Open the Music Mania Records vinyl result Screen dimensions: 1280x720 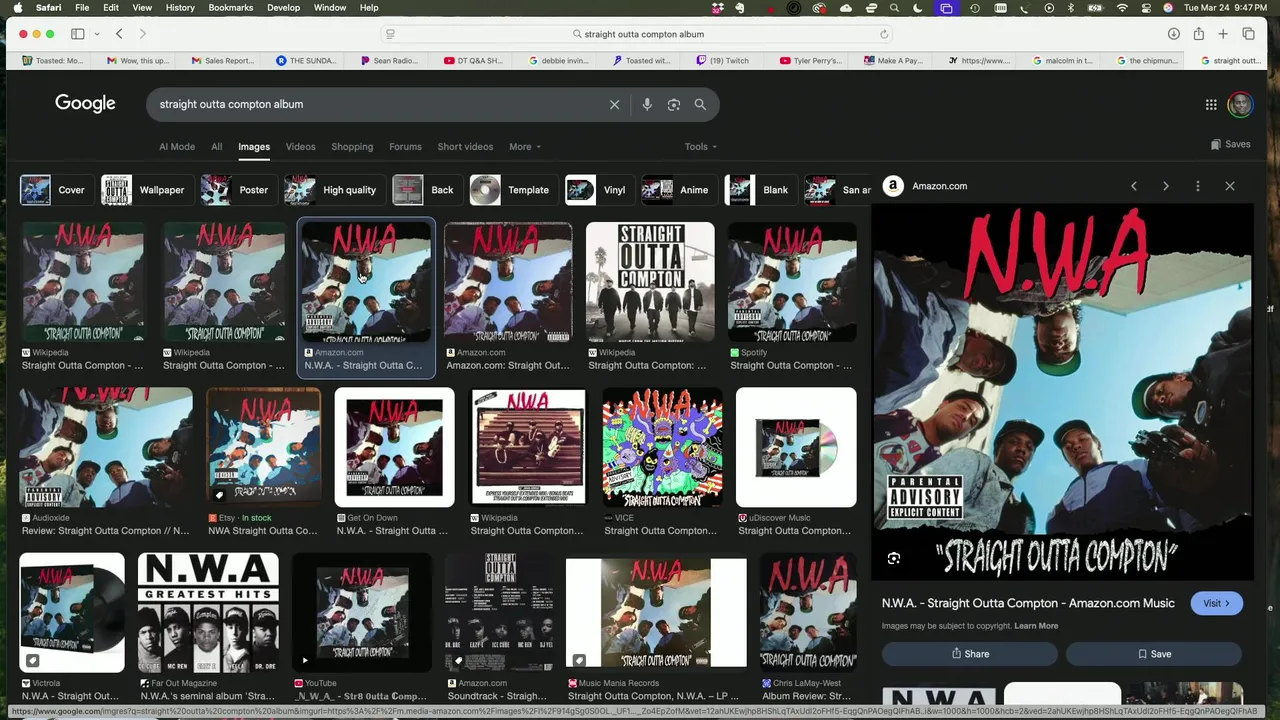[x=656, y=613]
